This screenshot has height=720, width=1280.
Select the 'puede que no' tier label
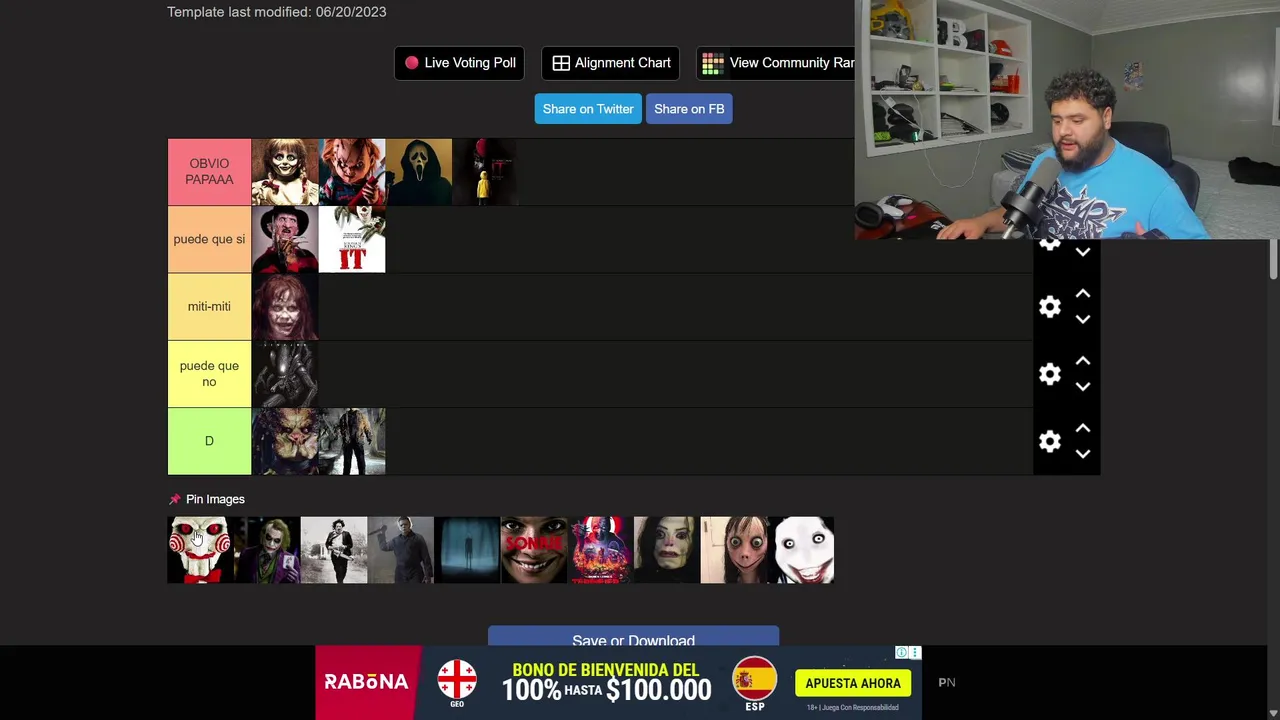click(209, 374)
